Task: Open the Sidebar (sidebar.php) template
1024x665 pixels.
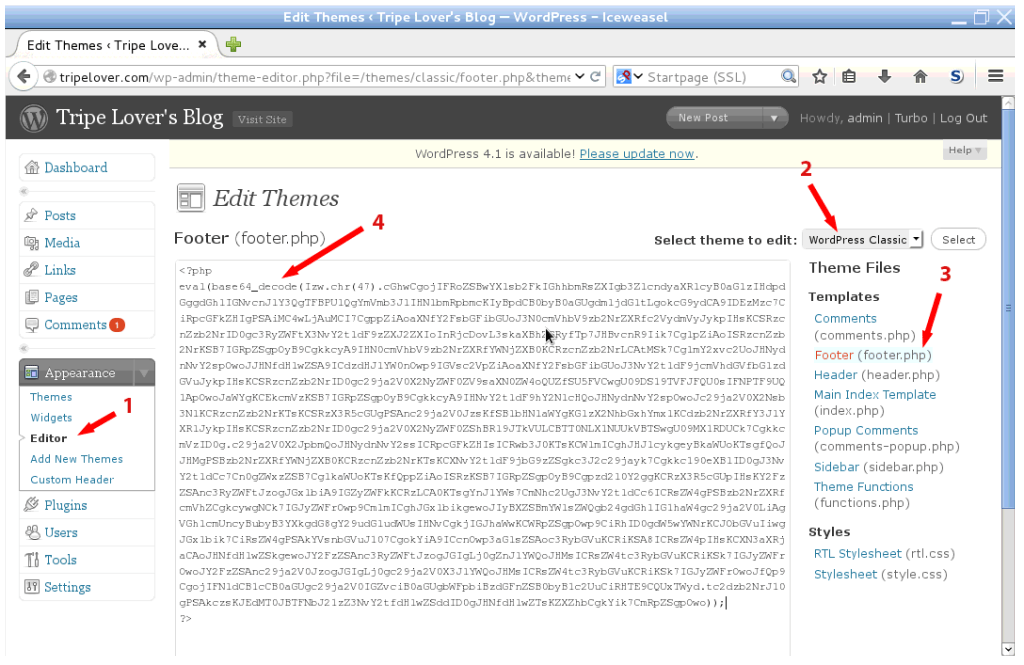Action: [x=836, y=467]
